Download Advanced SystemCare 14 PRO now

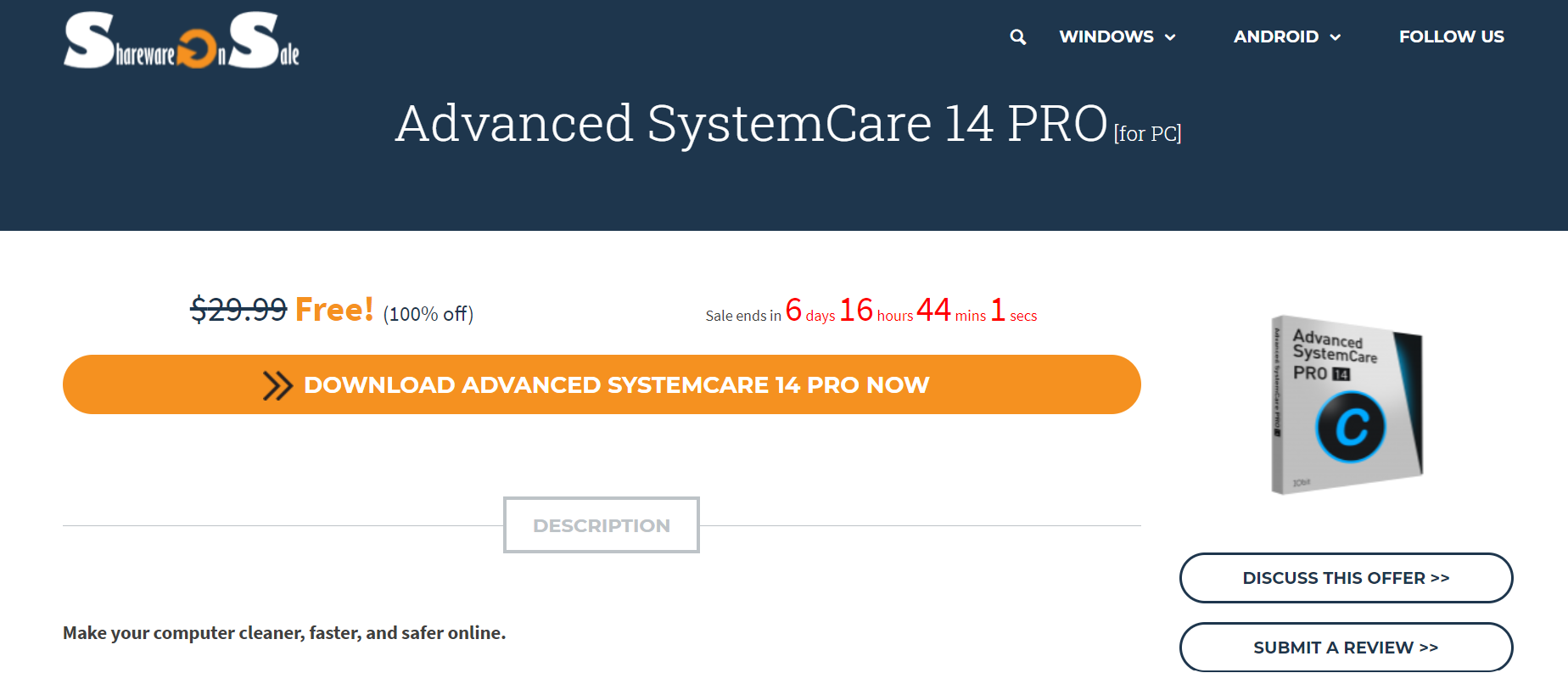602,384
